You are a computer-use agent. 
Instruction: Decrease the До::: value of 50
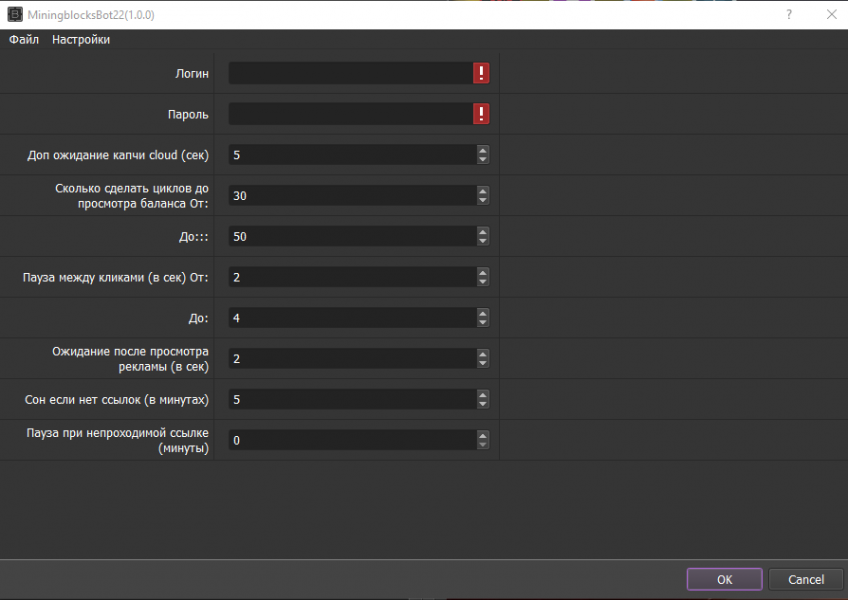point(482,241)
